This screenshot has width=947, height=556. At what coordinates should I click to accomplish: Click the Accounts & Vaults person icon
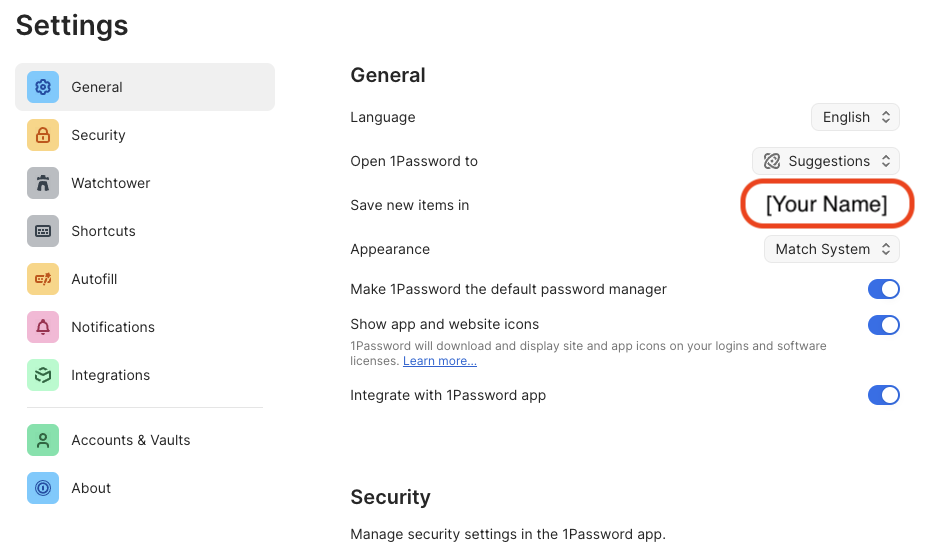click(x=43, y=440)
